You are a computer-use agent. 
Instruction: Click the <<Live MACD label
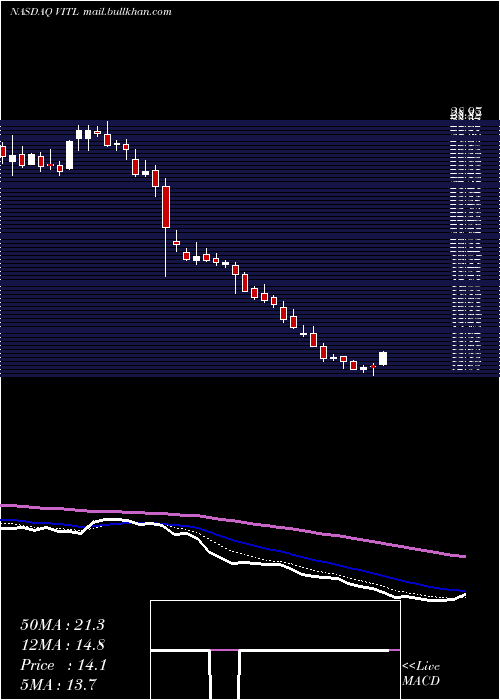click(421, 674)
